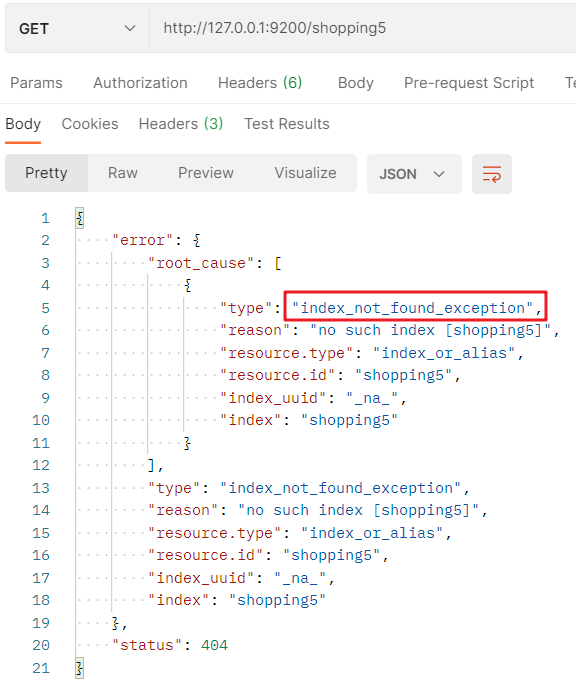Click the "resource.type" key on line 15

(x=214, y=533)
